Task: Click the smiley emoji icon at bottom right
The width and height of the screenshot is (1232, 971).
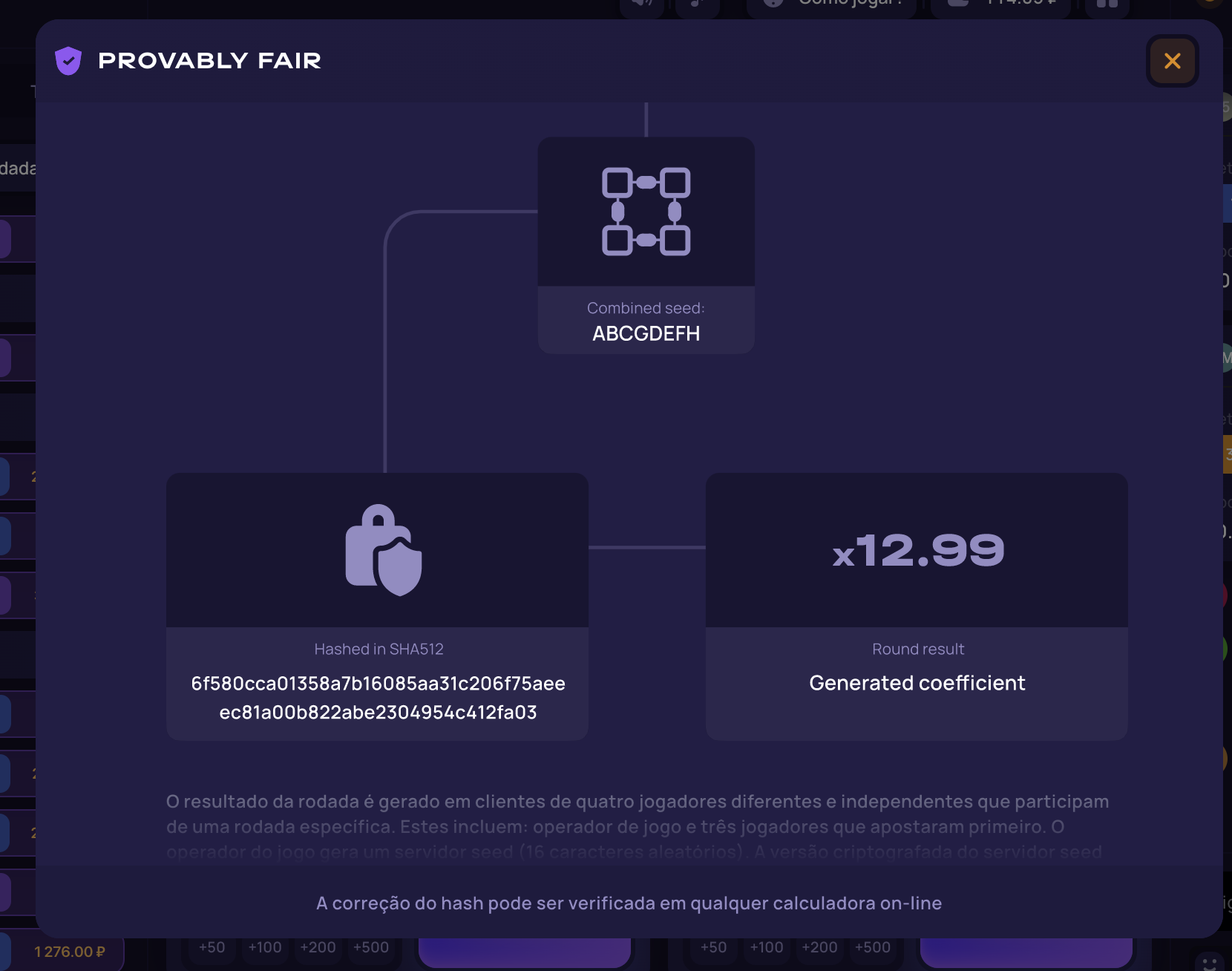Action: point(1209,962)
